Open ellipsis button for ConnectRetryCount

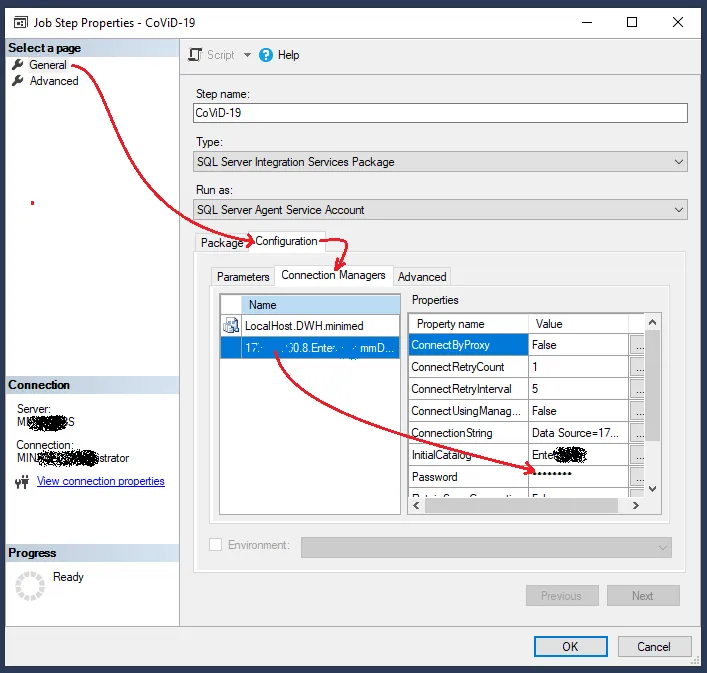click(637, 367)
